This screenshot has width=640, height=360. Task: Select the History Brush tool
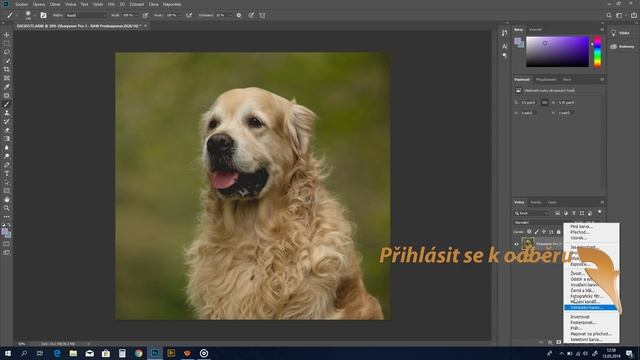[7, 121]
